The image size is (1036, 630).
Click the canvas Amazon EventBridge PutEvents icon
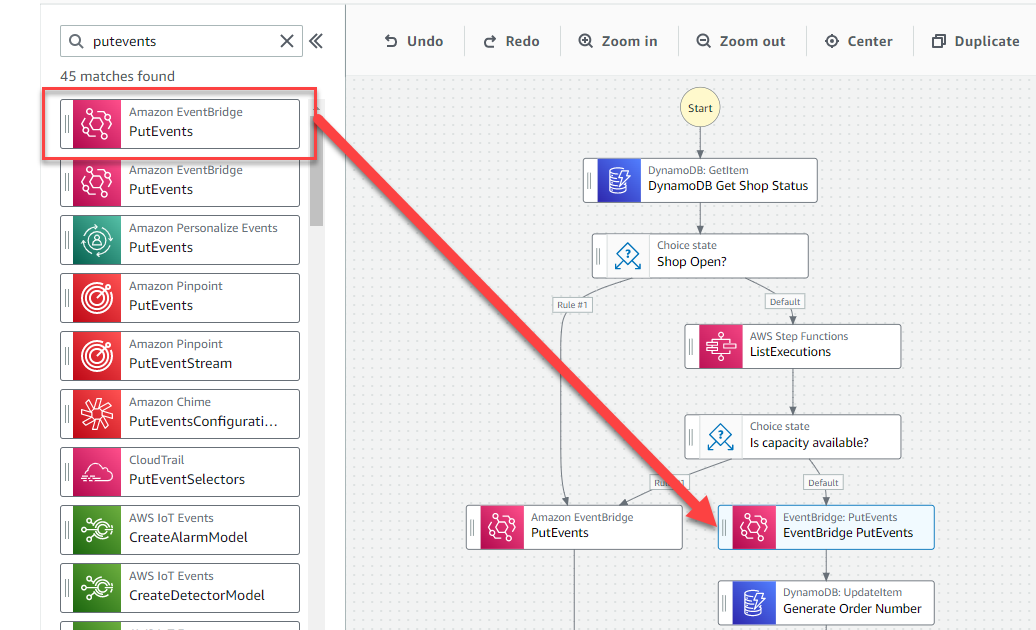coord(501,528)
